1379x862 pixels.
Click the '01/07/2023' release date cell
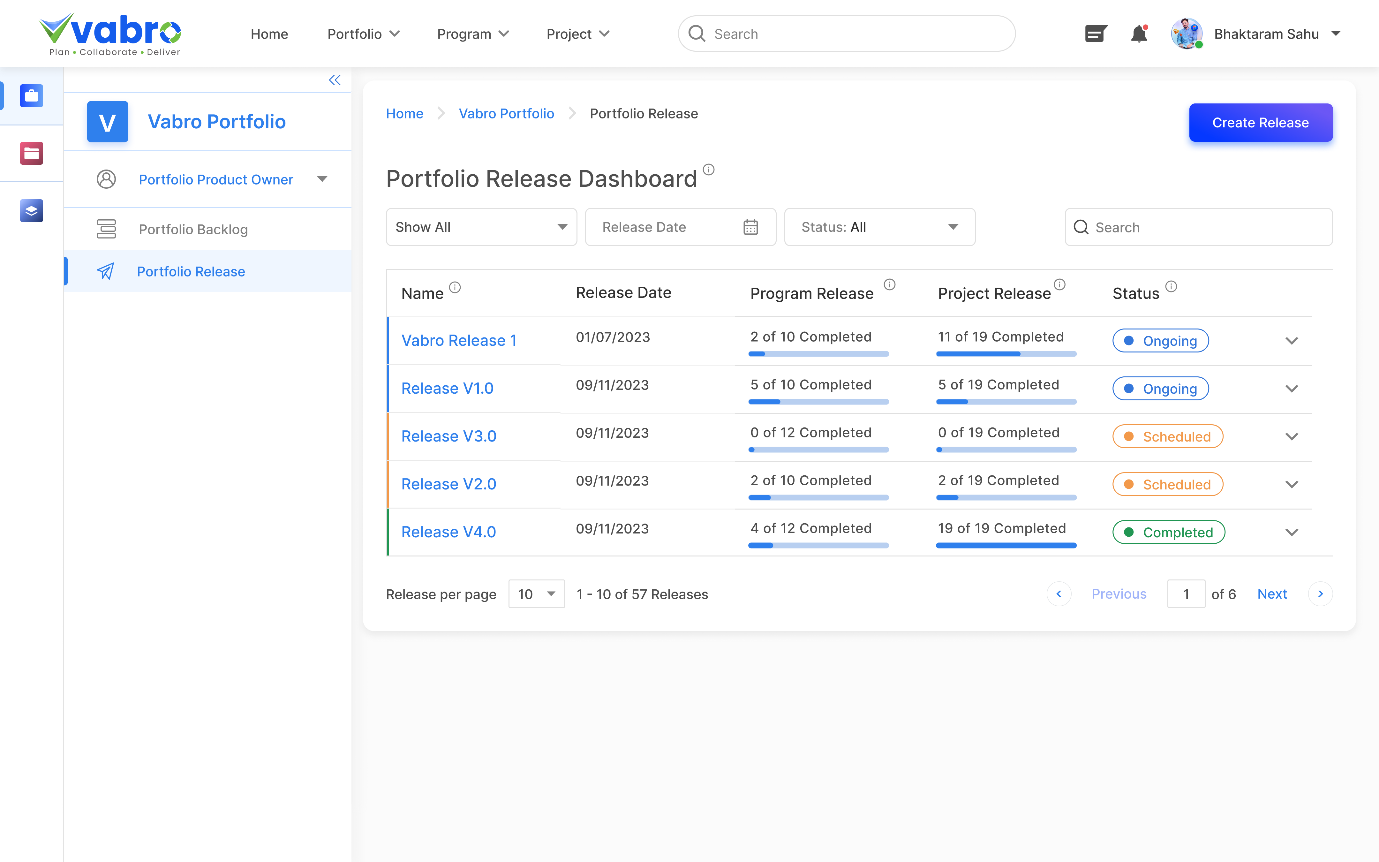(613, 337)
